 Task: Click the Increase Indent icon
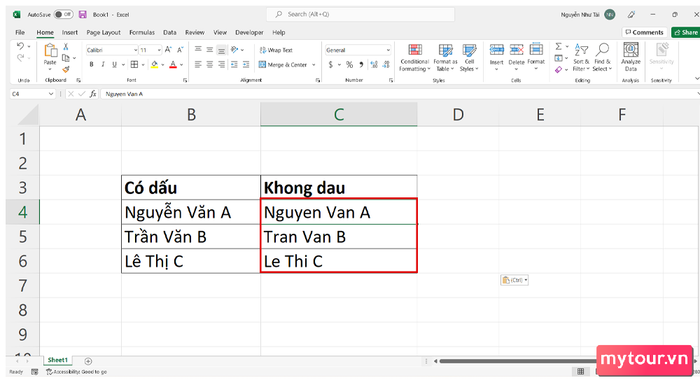[x=246, y=65]
